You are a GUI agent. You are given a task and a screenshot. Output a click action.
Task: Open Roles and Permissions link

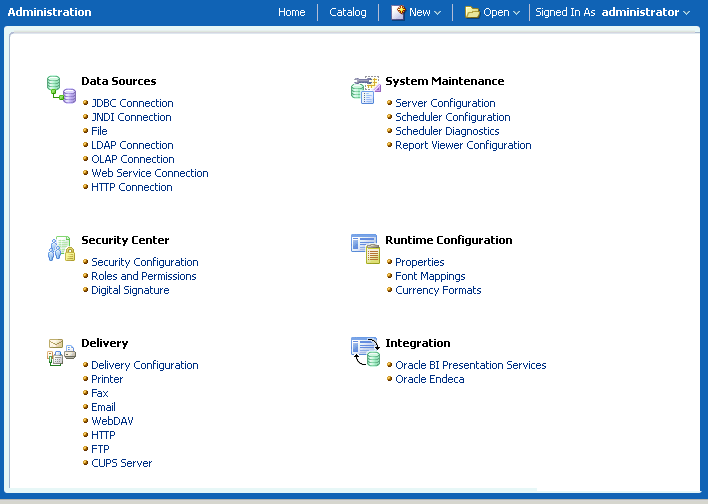[x=144, y=276]
